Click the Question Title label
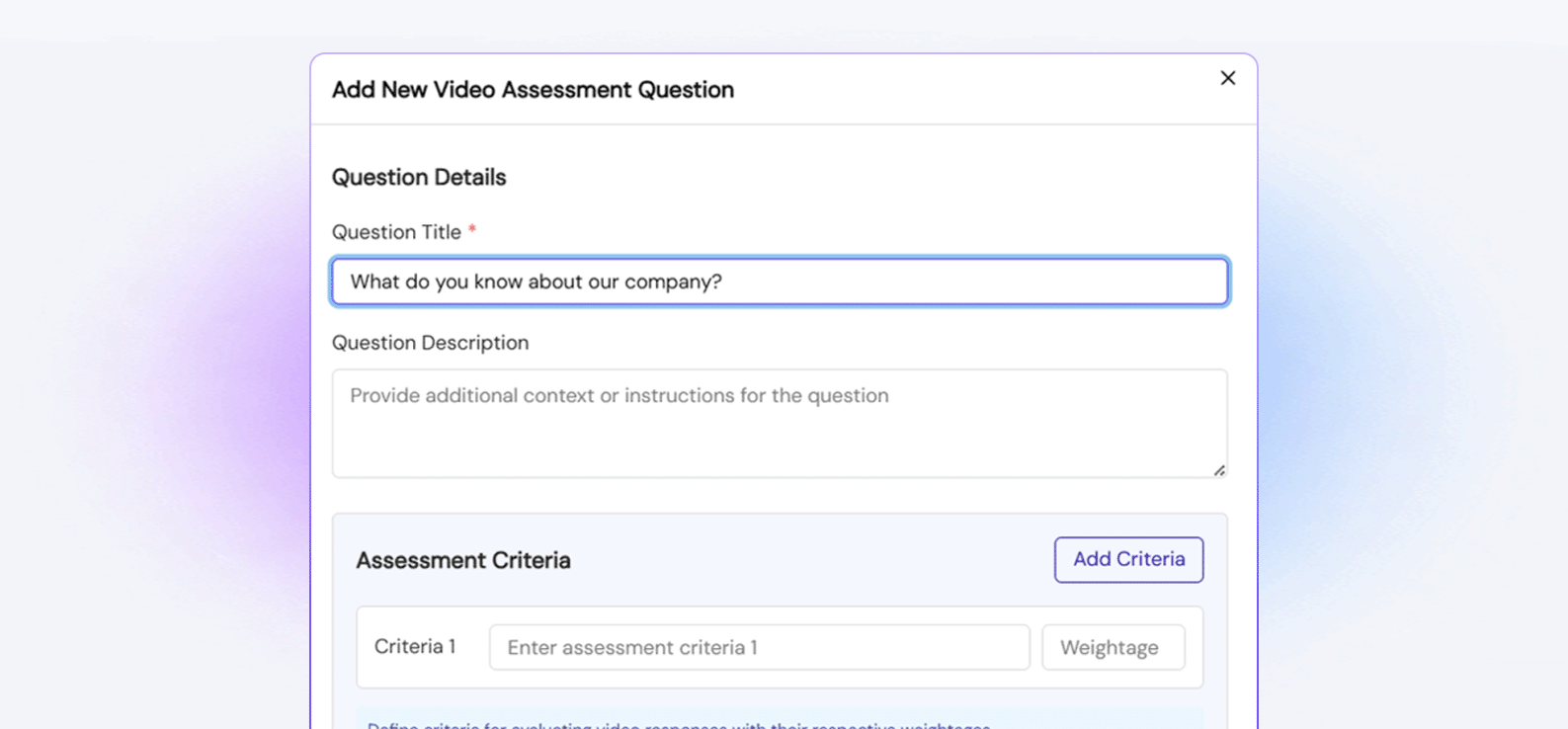This screenshot has width=1568, height=729. [396, 232]
